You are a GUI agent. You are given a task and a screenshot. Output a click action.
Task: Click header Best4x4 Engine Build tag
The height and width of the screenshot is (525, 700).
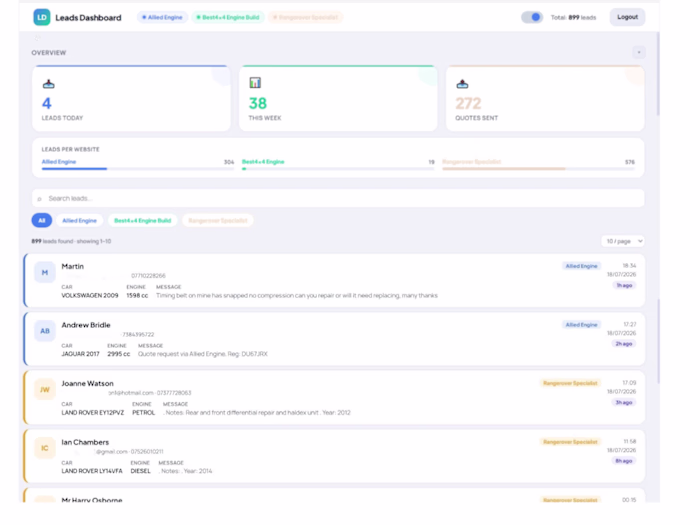coord(228,17)
